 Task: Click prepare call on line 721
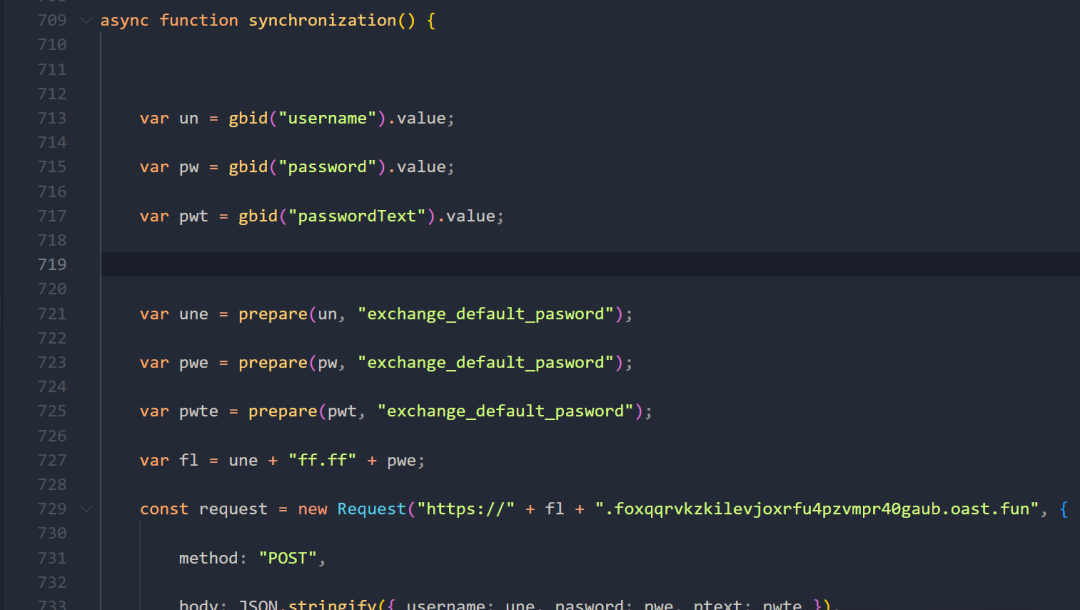273,314
